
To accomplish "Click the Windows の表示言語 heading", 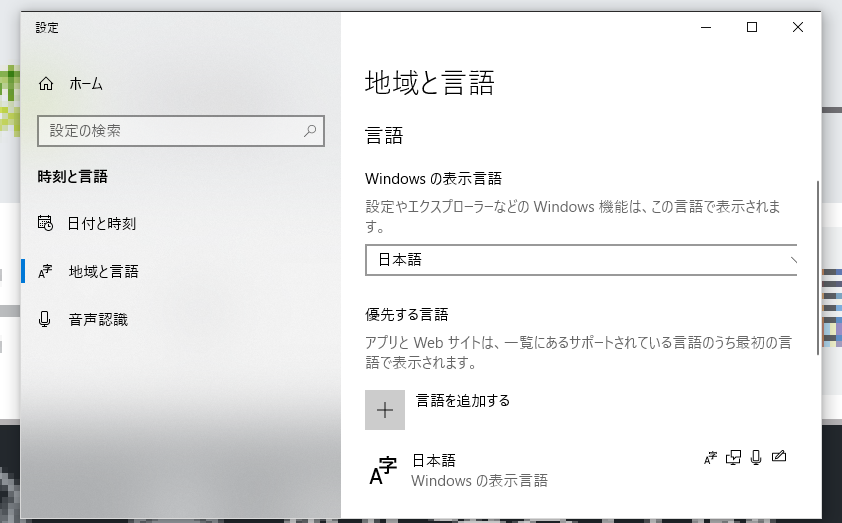I will pos(433,179).
